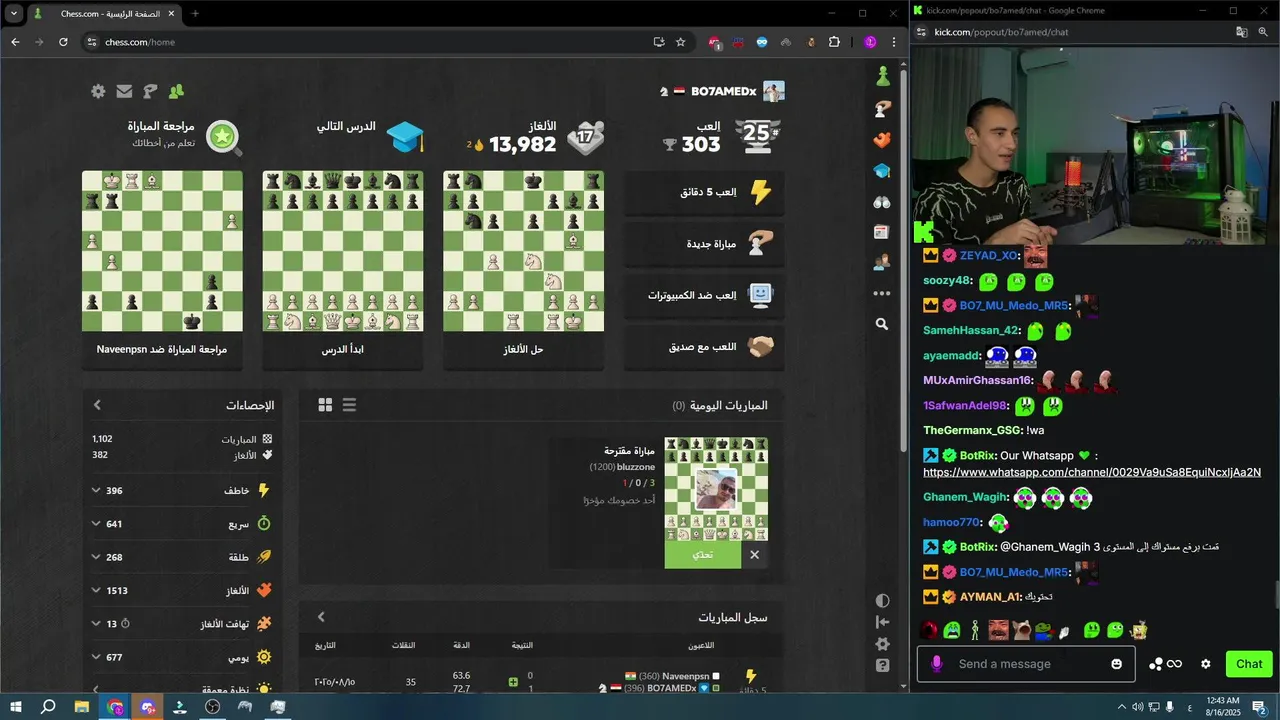Collapse the Chess.com sidebar with arrow icon
This screenshot has width=1280, height=720.
click(x=882, y=622)
